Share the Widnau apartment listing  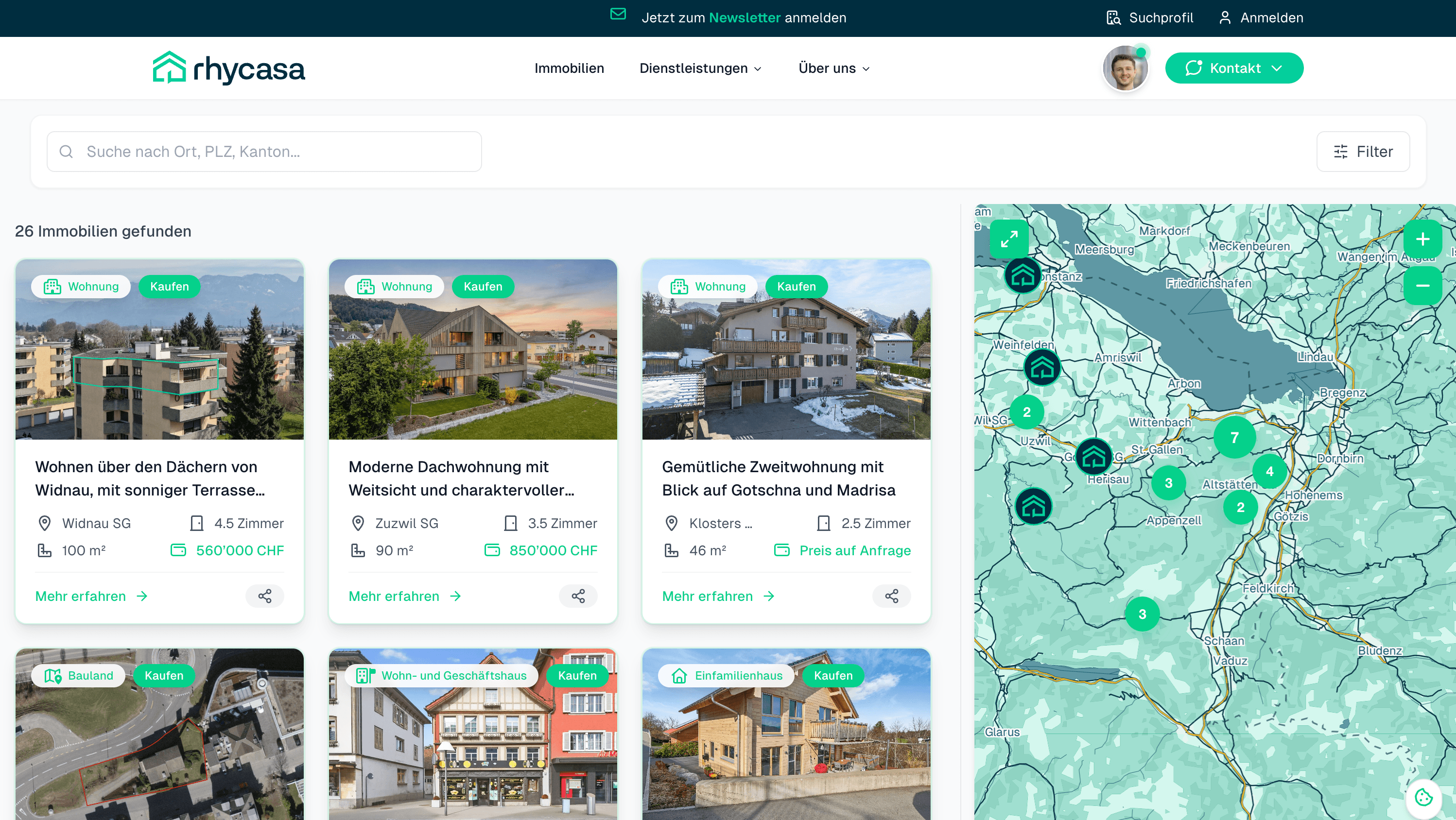[264, 596]
